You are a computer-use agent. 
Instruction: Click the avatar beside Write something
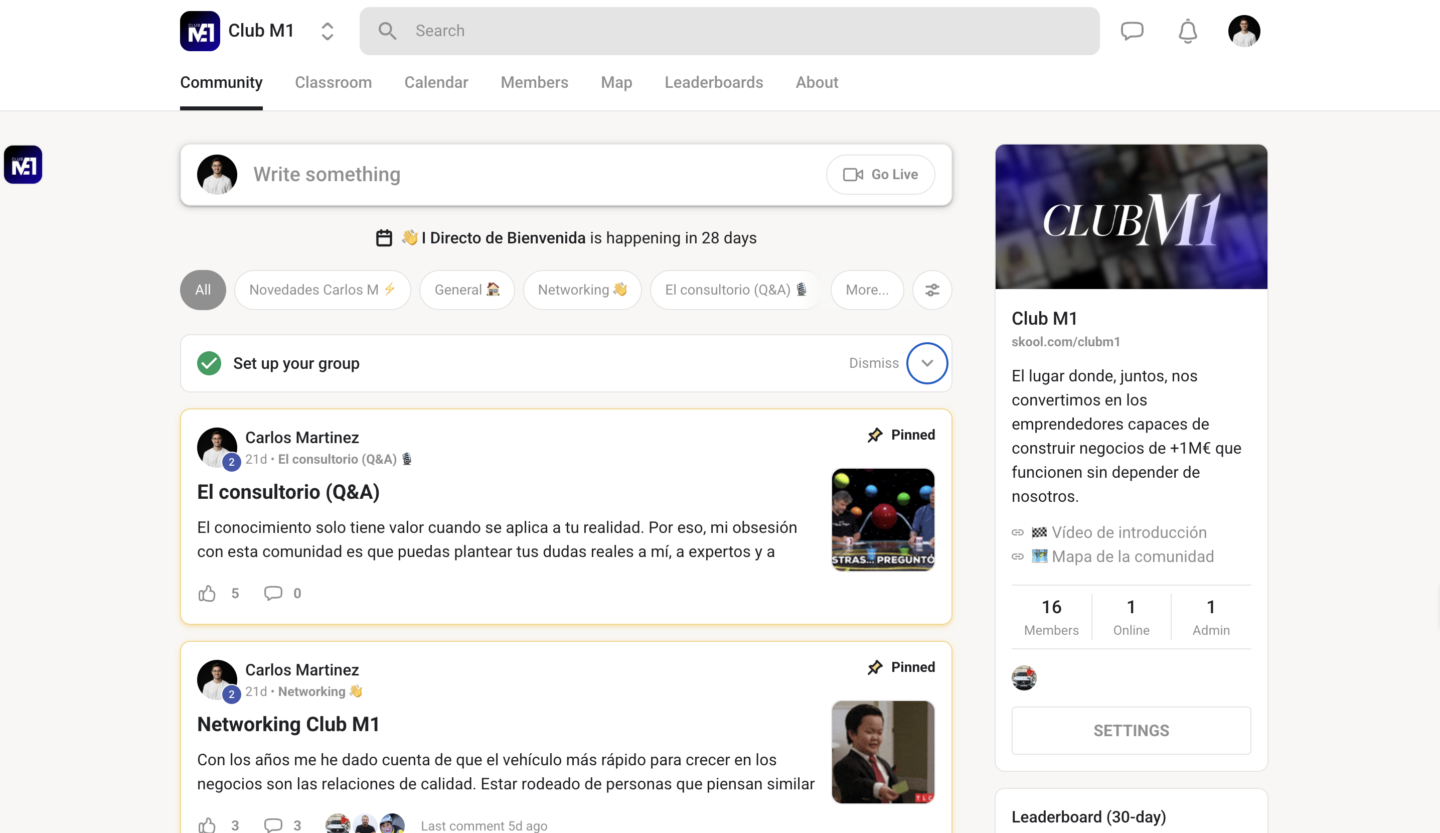tap(217, 175)
